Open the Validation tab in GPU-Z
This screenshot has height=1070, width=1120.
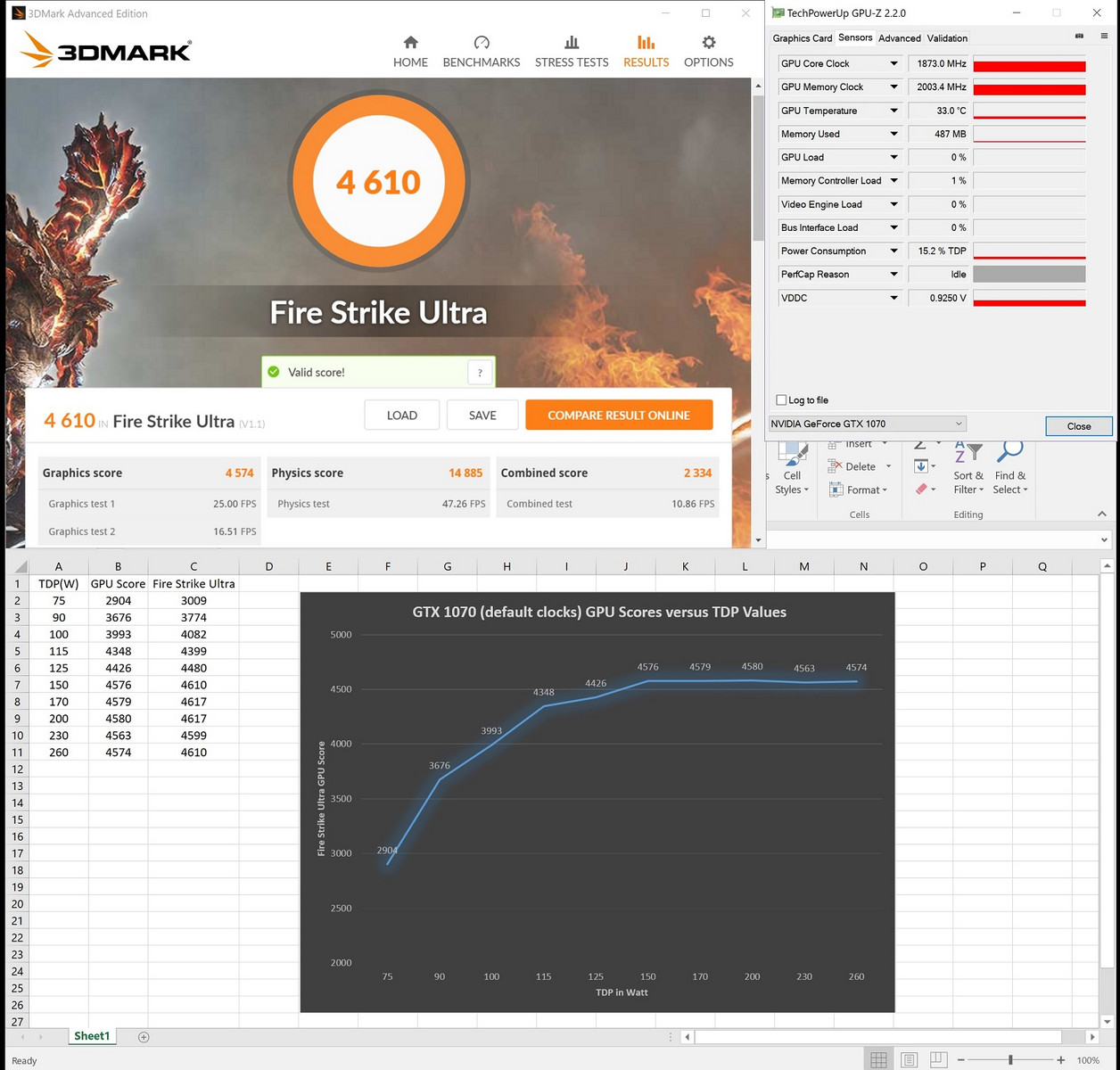tap(947, 38)
